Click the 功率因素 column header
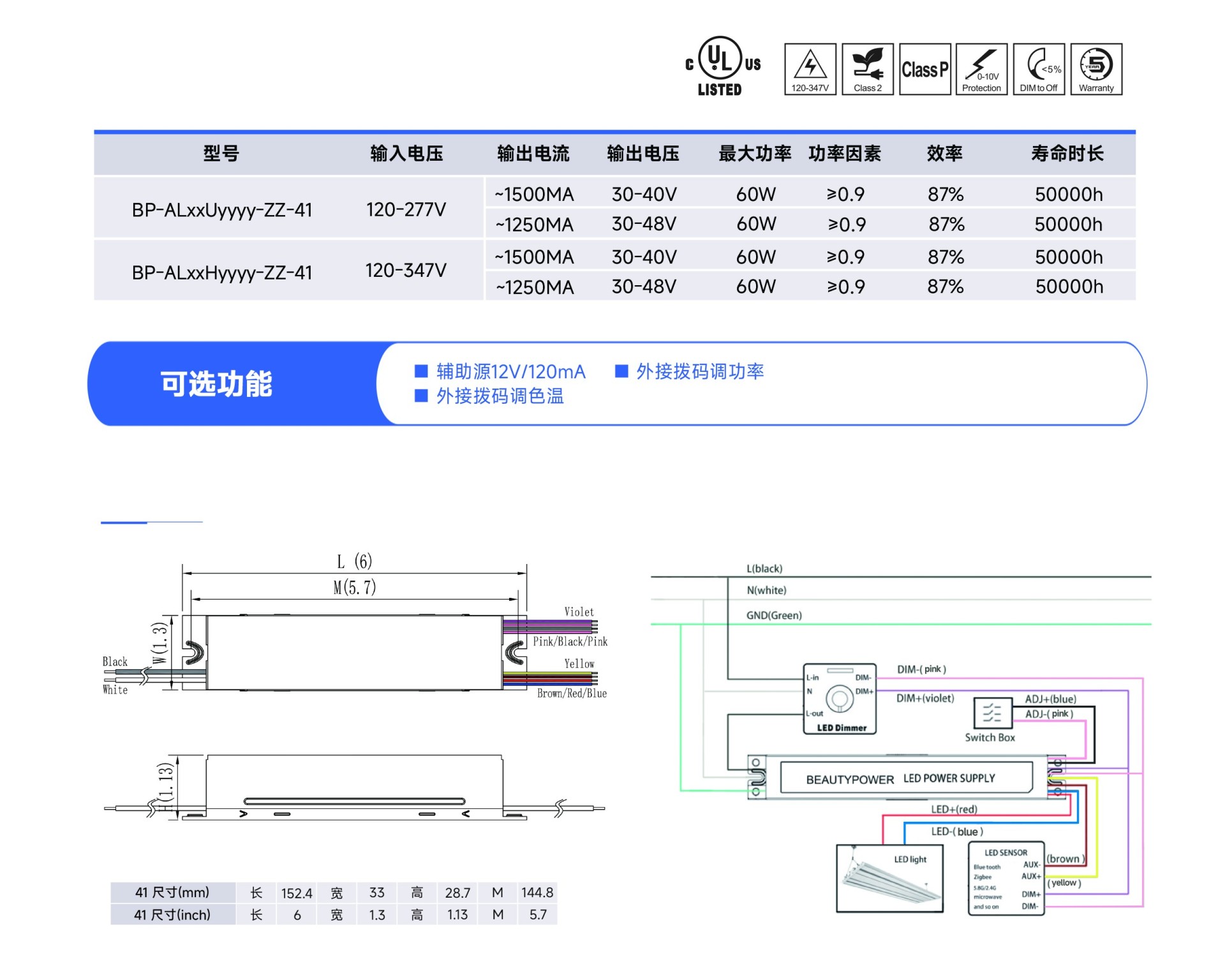This screenshot has width=1225, height=980. click(x=845, y=154)
